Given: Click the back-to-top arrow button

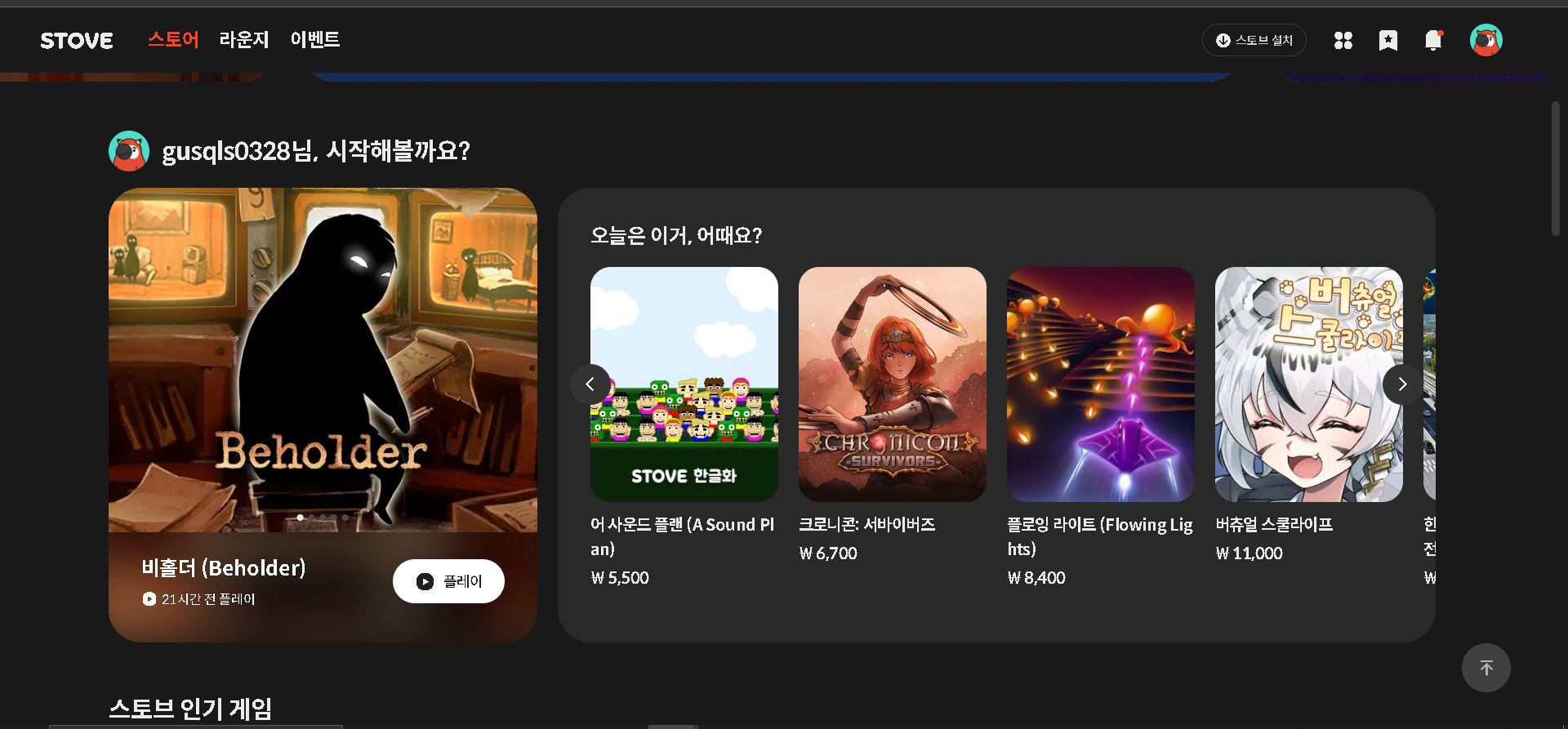Looking at the screenshot, I should click(1486, 668).
